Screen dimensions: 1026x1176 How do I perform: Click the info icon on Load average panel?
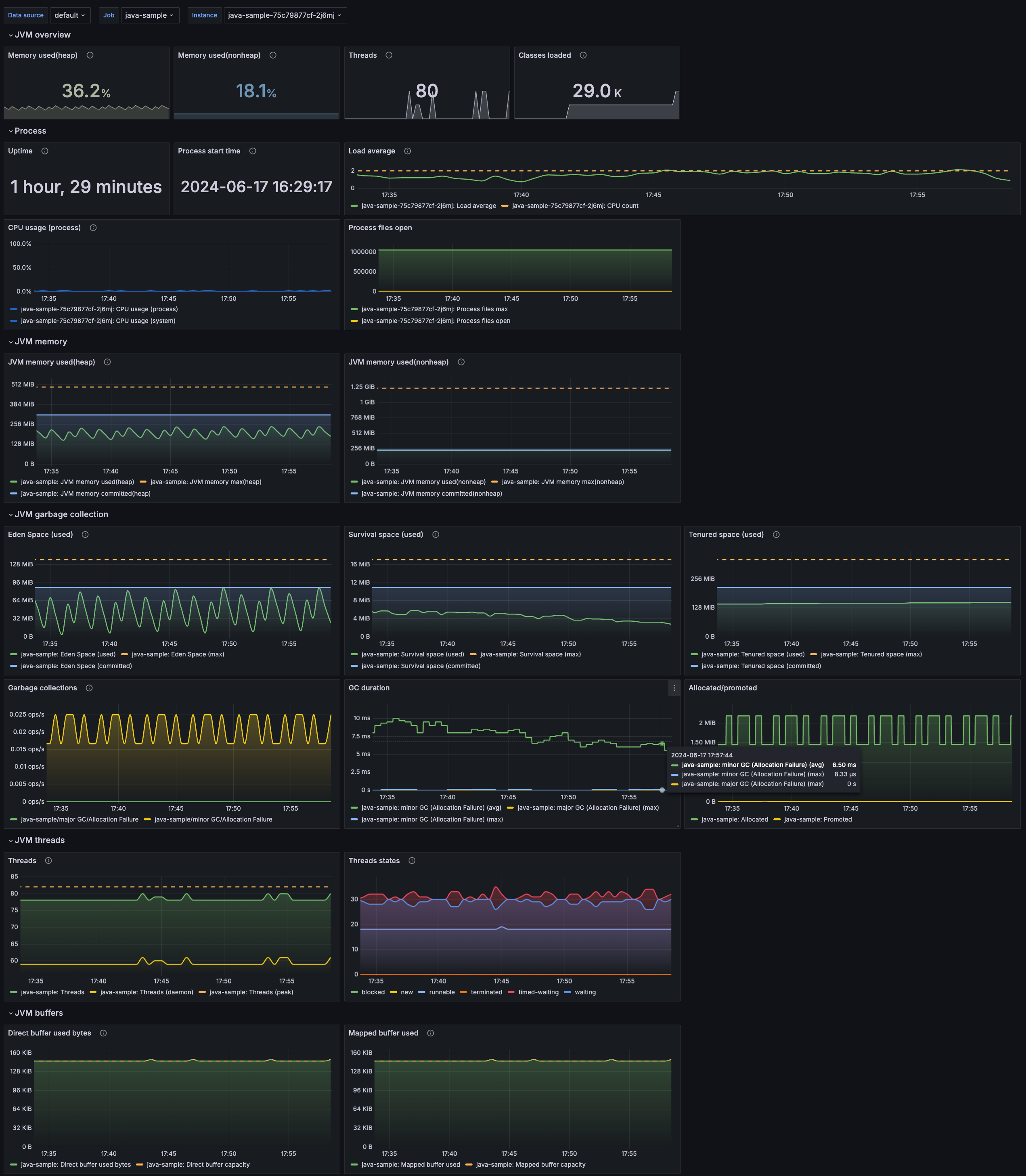(407, 151)
